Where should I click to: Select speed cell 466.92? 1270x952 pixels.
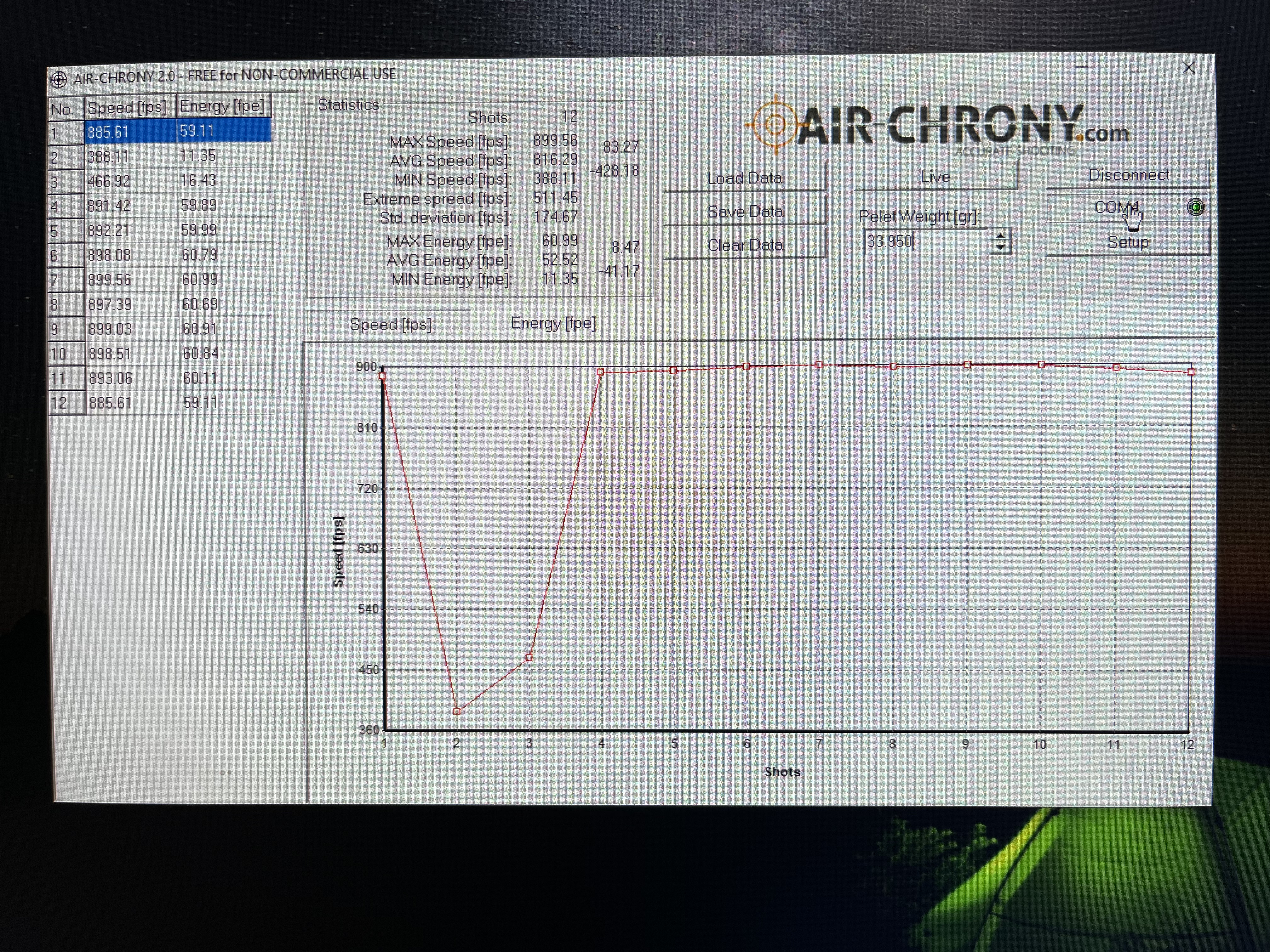[x=131, y=181]
